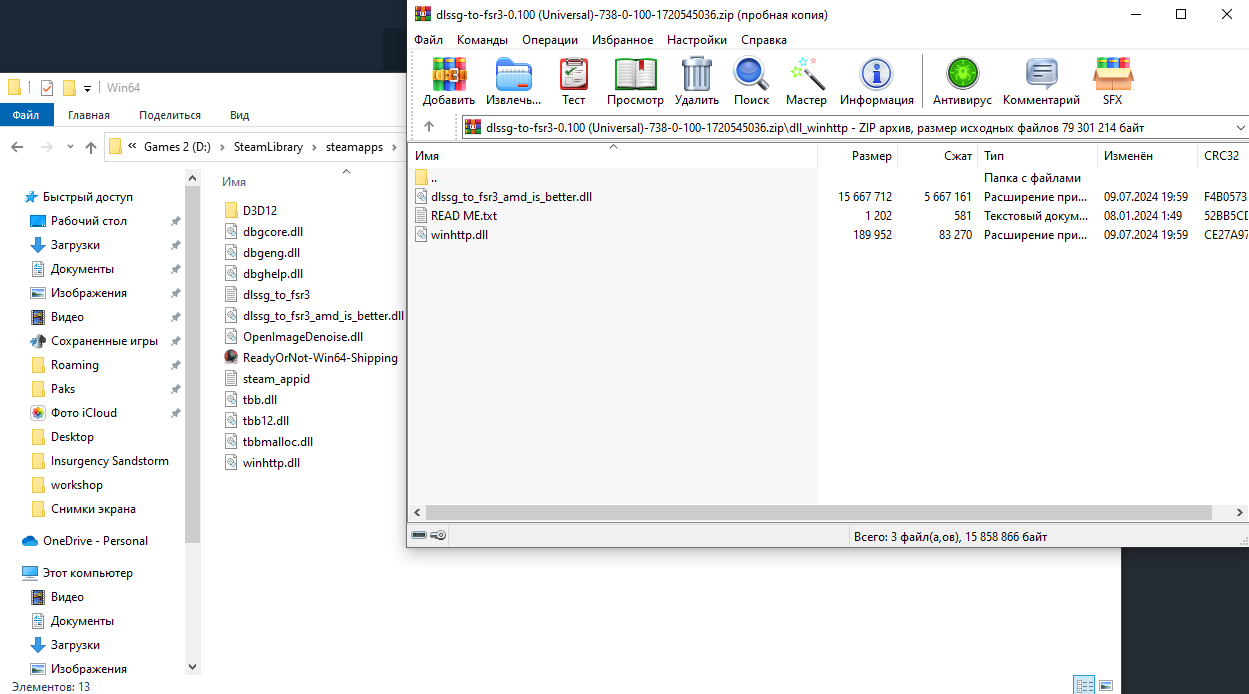Image resolution: width=1249 pixels, height=694 pixels.
Task: Click the Комментарий toolbar icon
Action: click(1041, 81)
